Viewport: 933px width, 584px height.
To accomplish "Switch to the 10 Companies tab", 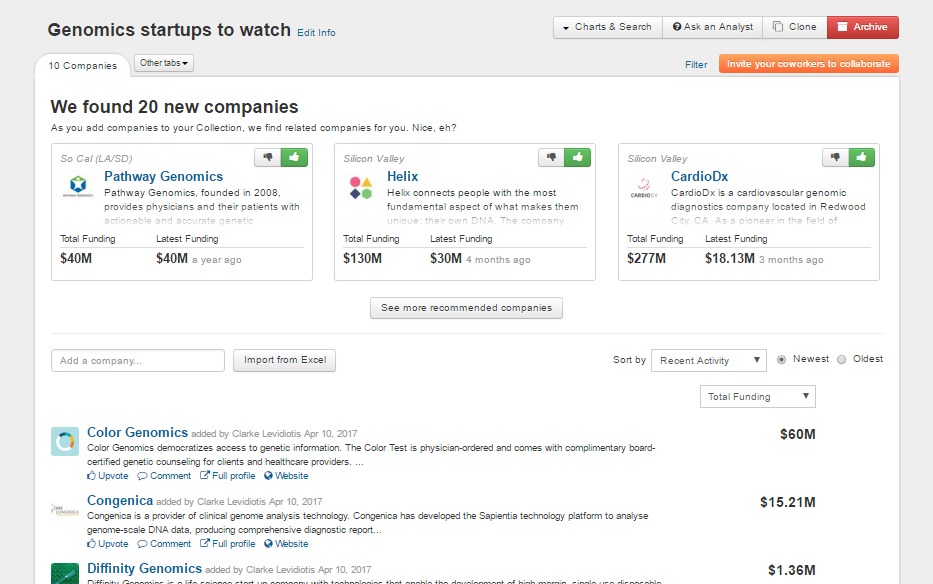I will tap(83, 66).
